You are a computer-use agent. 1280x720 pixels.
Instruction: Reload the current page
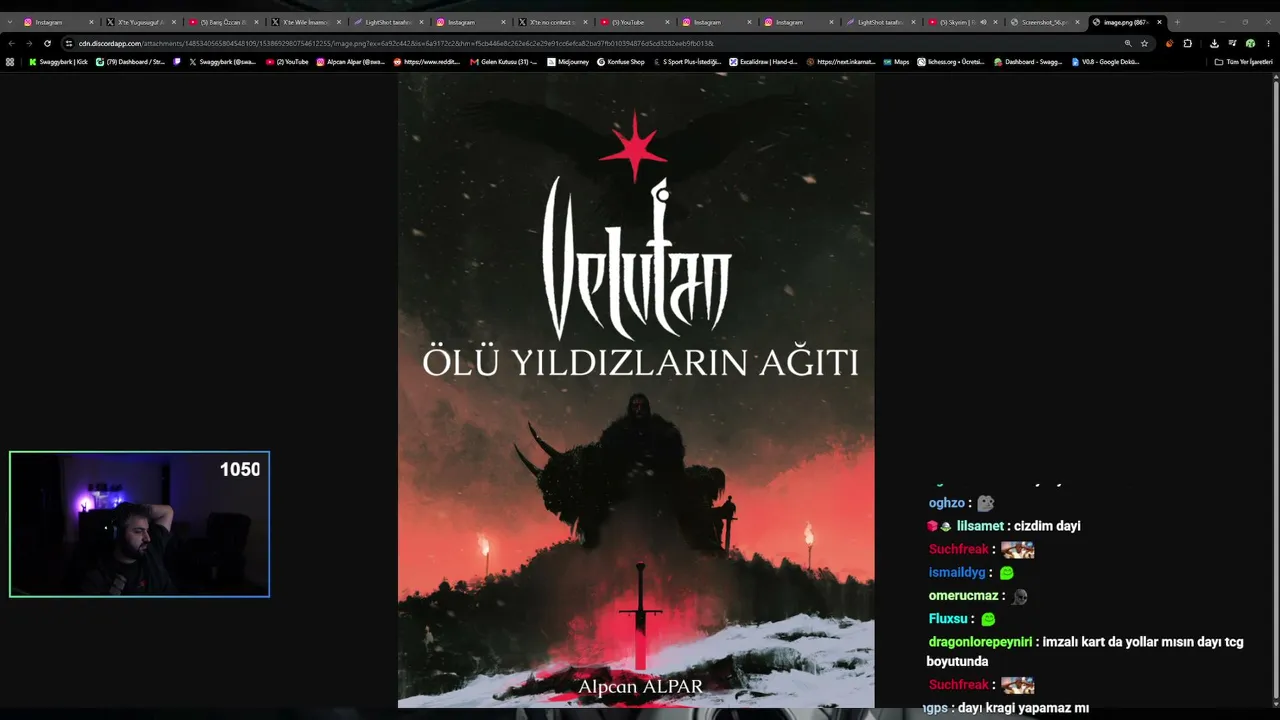[47, 43]
